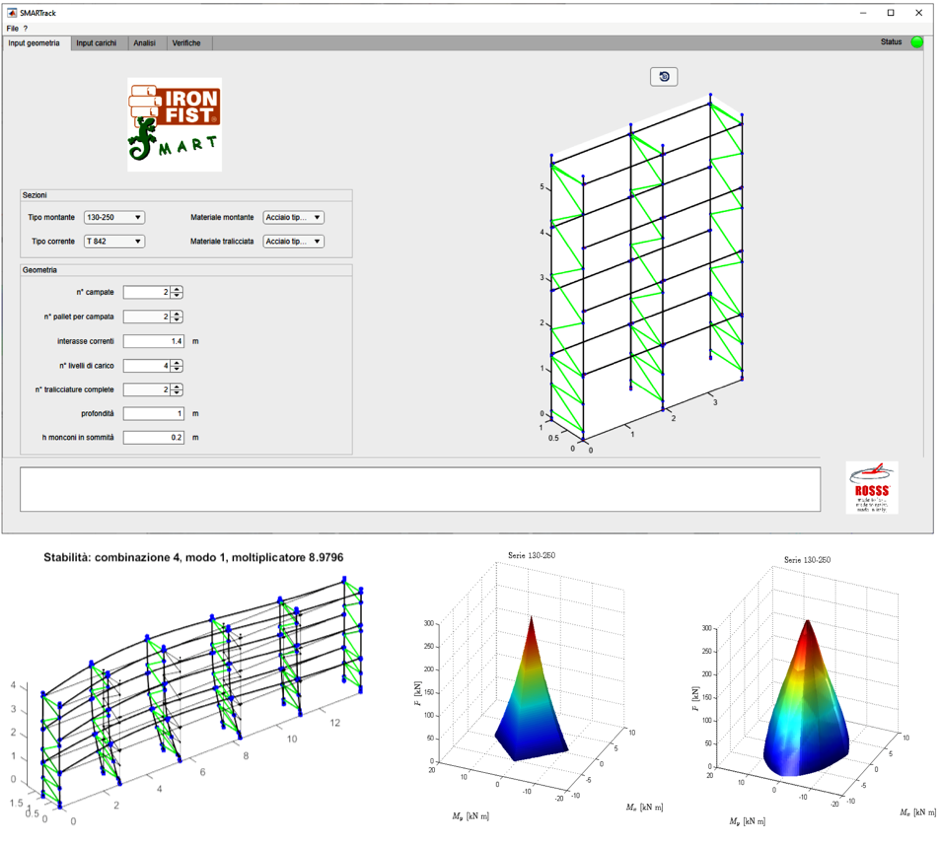Viewport: 940px width, 846px height.
Task: Change n° livelli di carico stepper
Action: [x=176, y=366]
